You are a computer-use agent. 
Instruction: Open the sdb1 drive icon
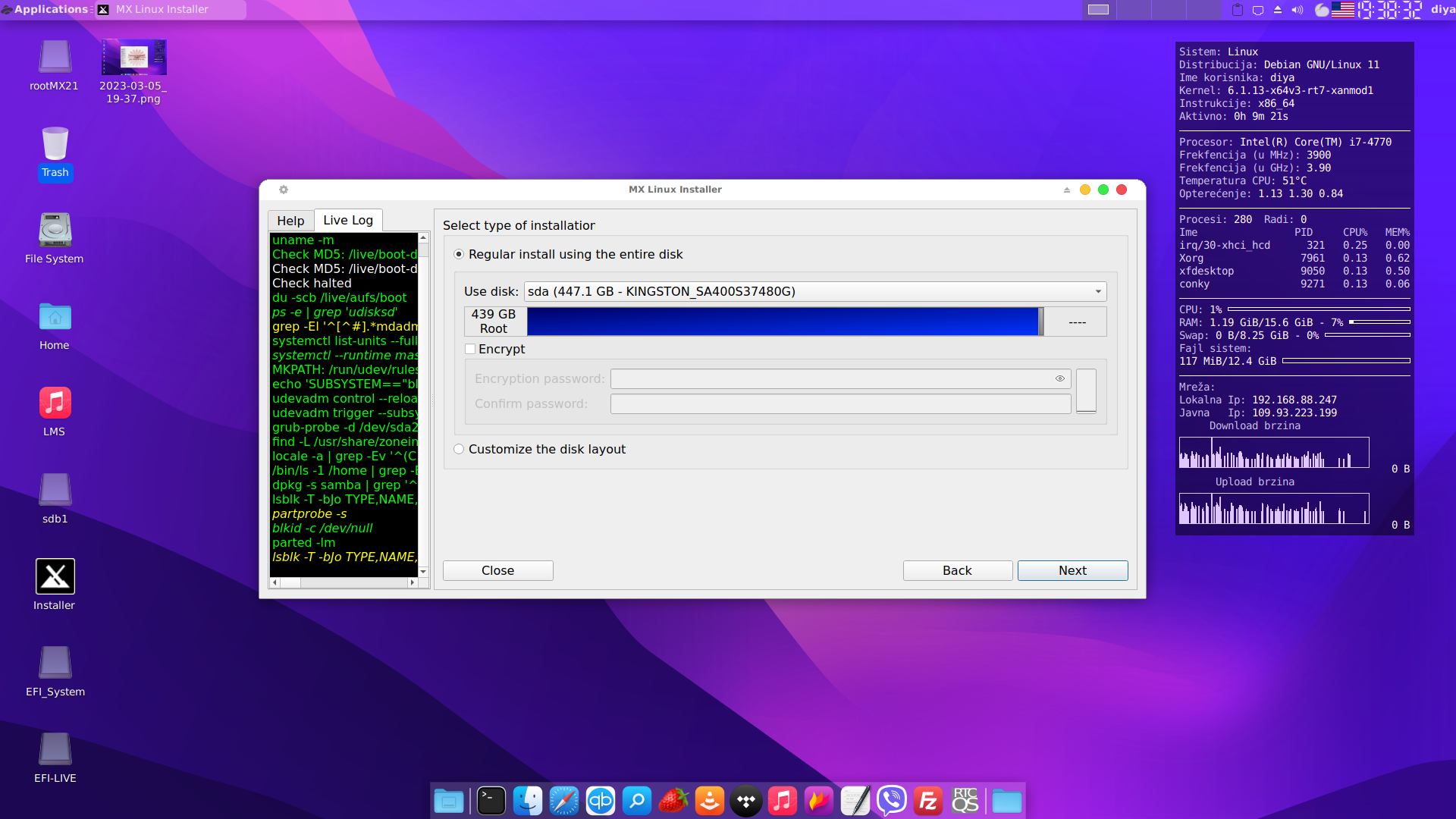55,490
